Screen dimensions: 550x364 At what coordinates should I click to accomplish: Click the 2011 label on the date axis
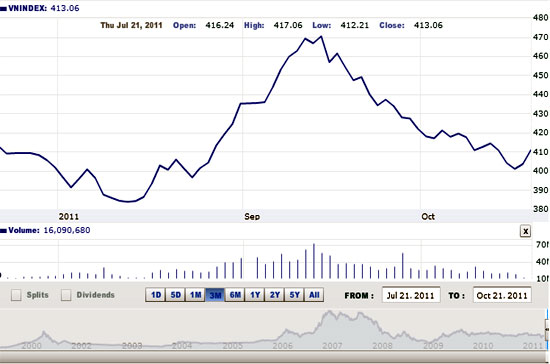69,217
